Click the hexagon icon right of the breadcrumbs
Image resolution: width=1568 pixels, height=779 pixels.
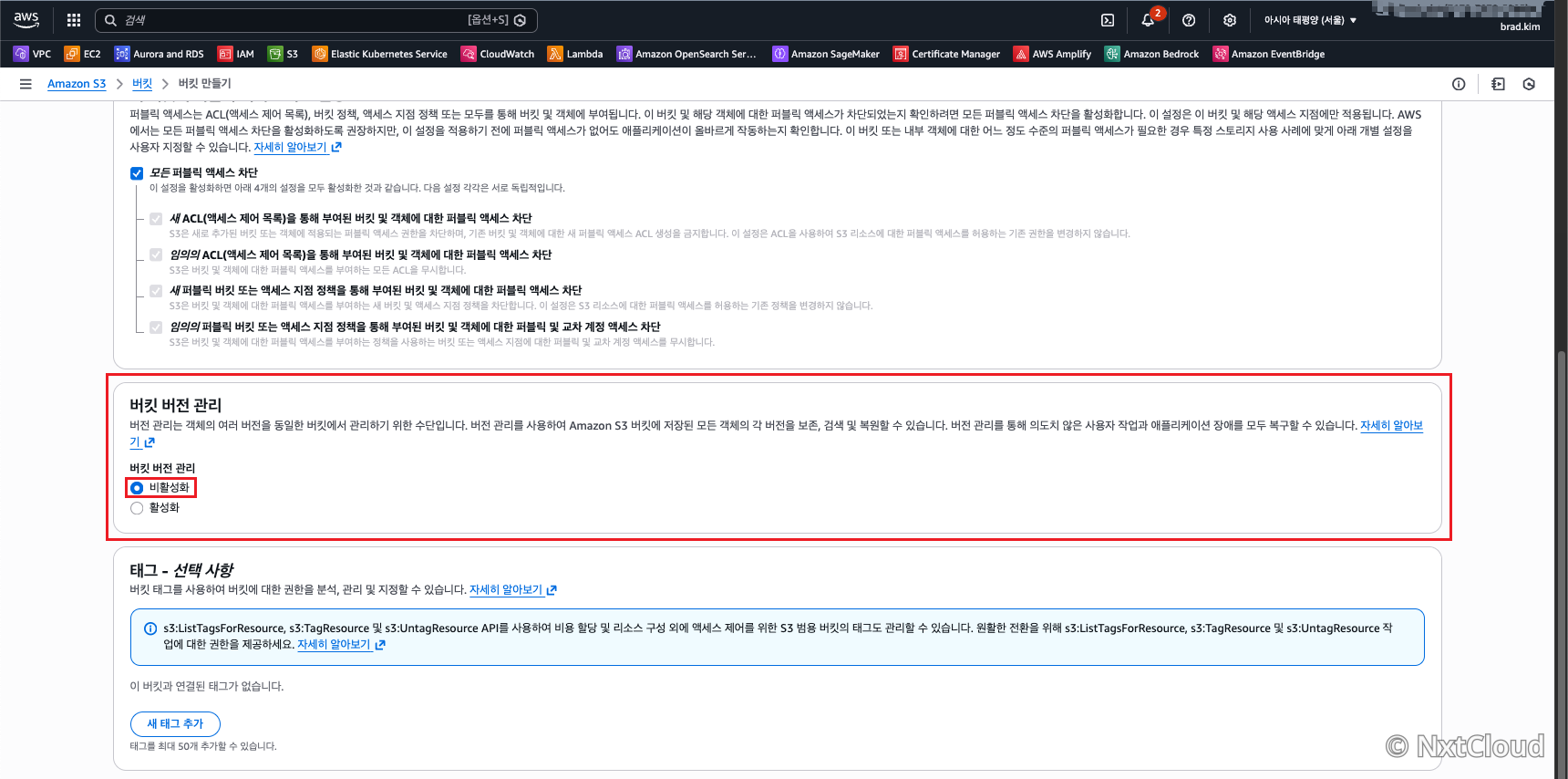point(1529,84)
